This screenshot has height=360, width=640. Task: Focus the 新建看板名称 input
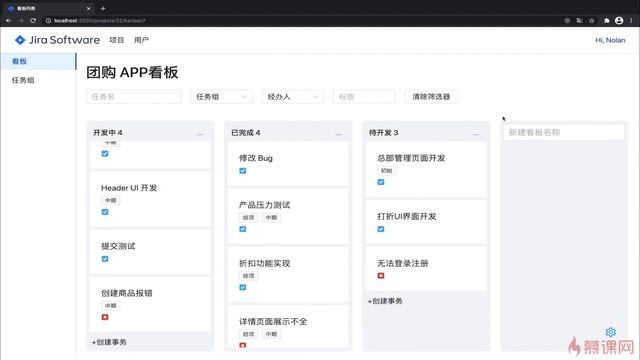(564, 132)
